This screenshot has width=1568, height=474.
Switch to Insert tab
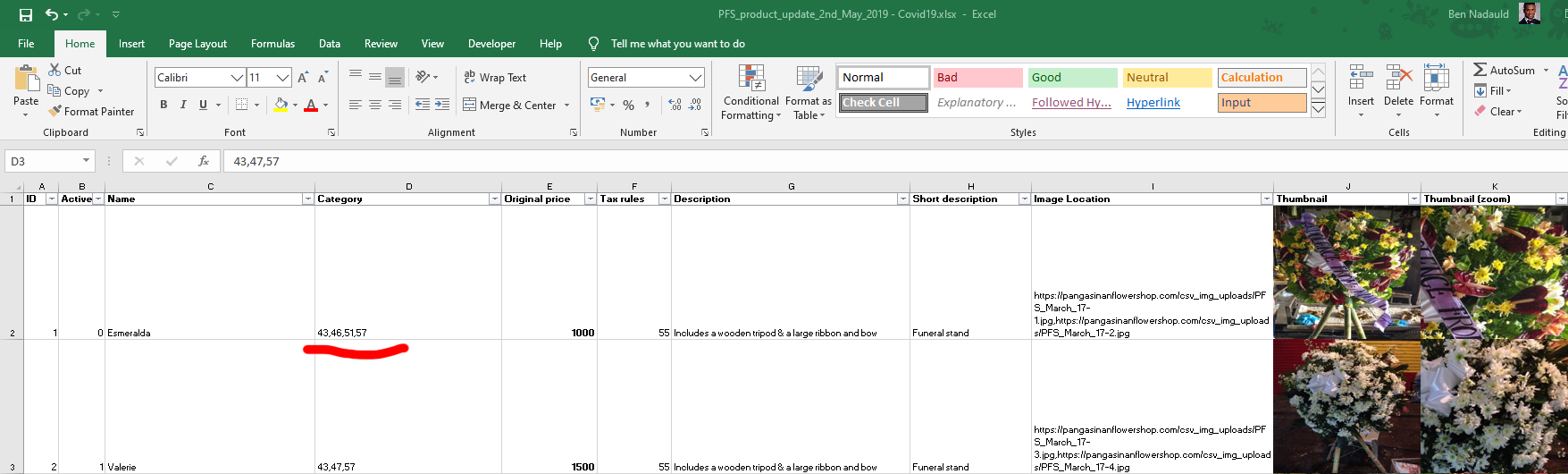pyautogui.click(x=131, y=44)
